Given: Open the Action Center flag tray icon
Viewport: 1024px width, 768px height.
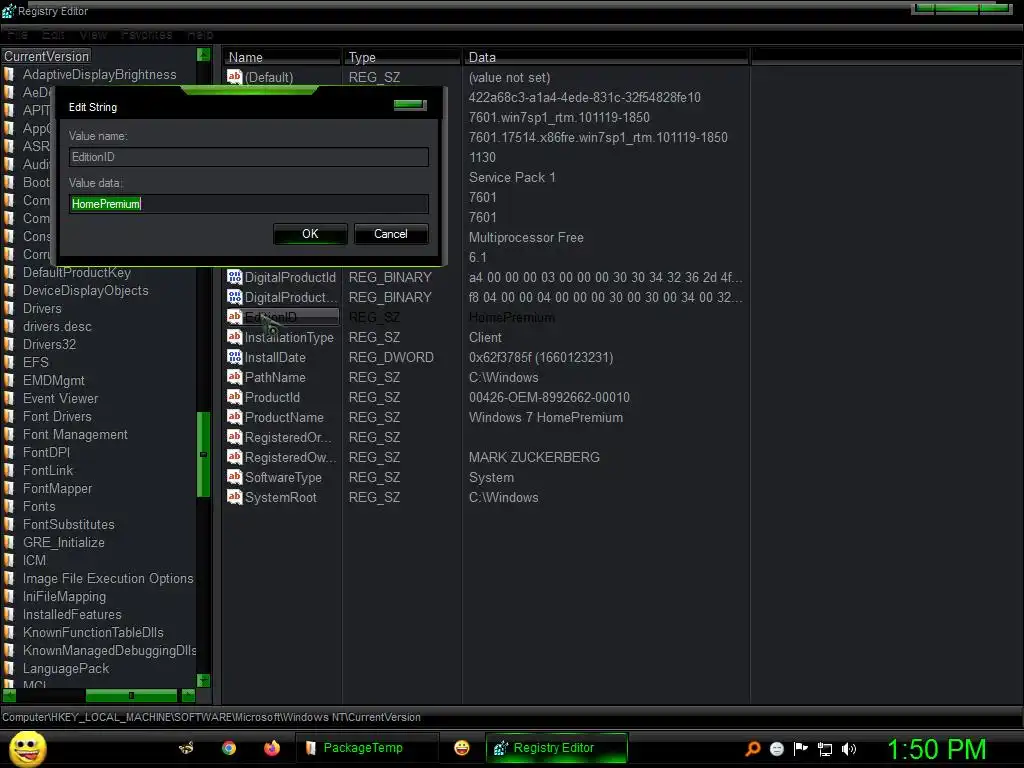Looking at the screenshot, I should coord(801,748).
